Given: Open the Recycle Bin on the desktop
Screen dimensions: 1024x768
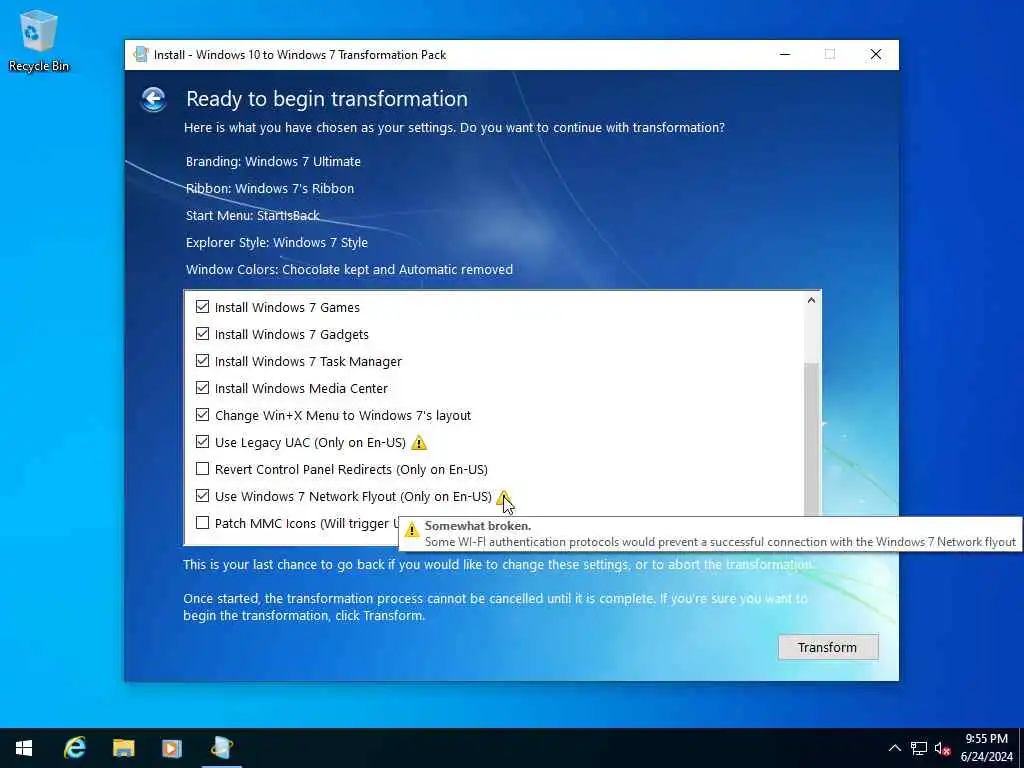Looking at the screenshot, I should pyautogui.click(x=39, y=40).
